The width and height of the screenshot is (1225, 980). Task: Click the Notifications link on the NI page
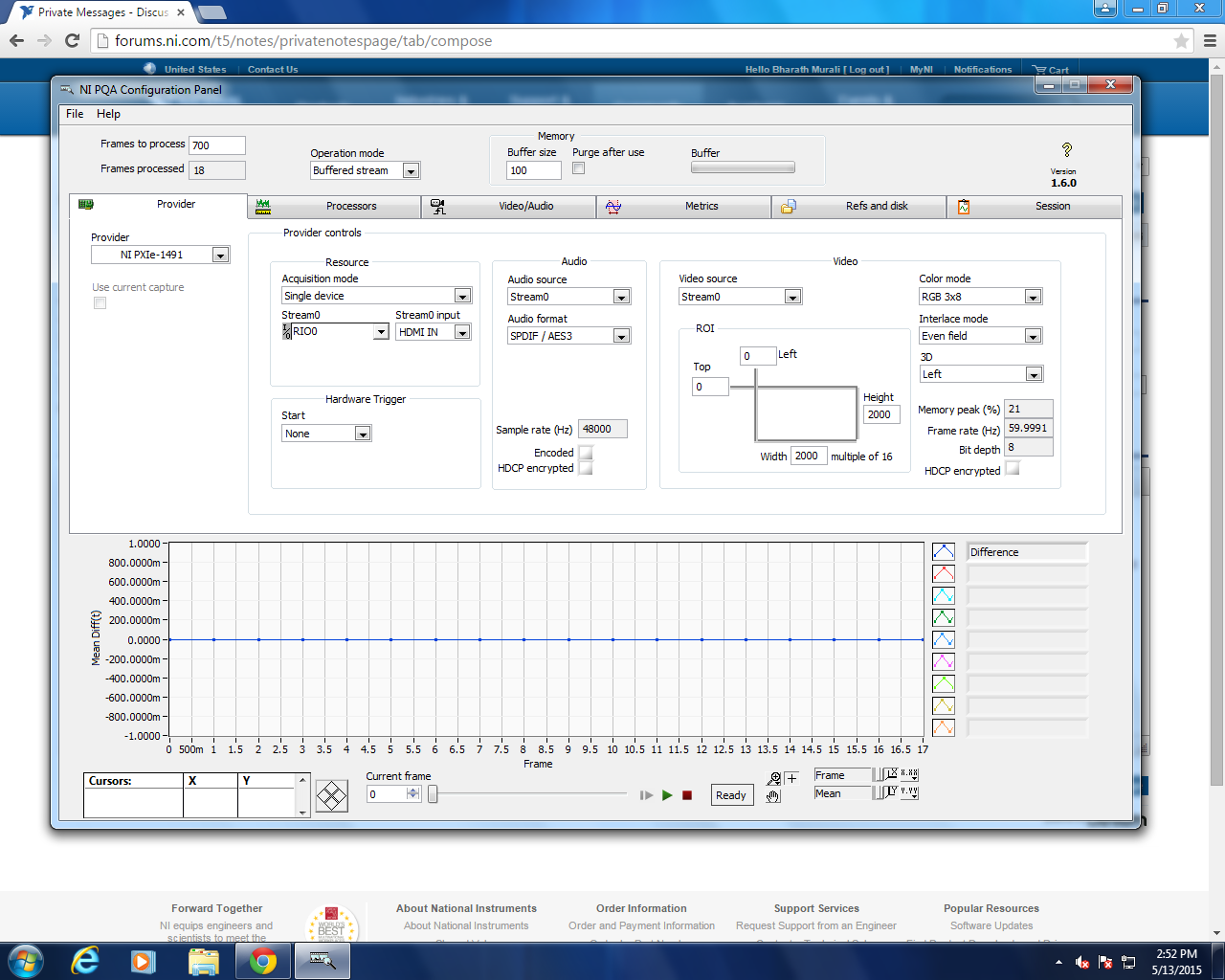tap(983, 70)
